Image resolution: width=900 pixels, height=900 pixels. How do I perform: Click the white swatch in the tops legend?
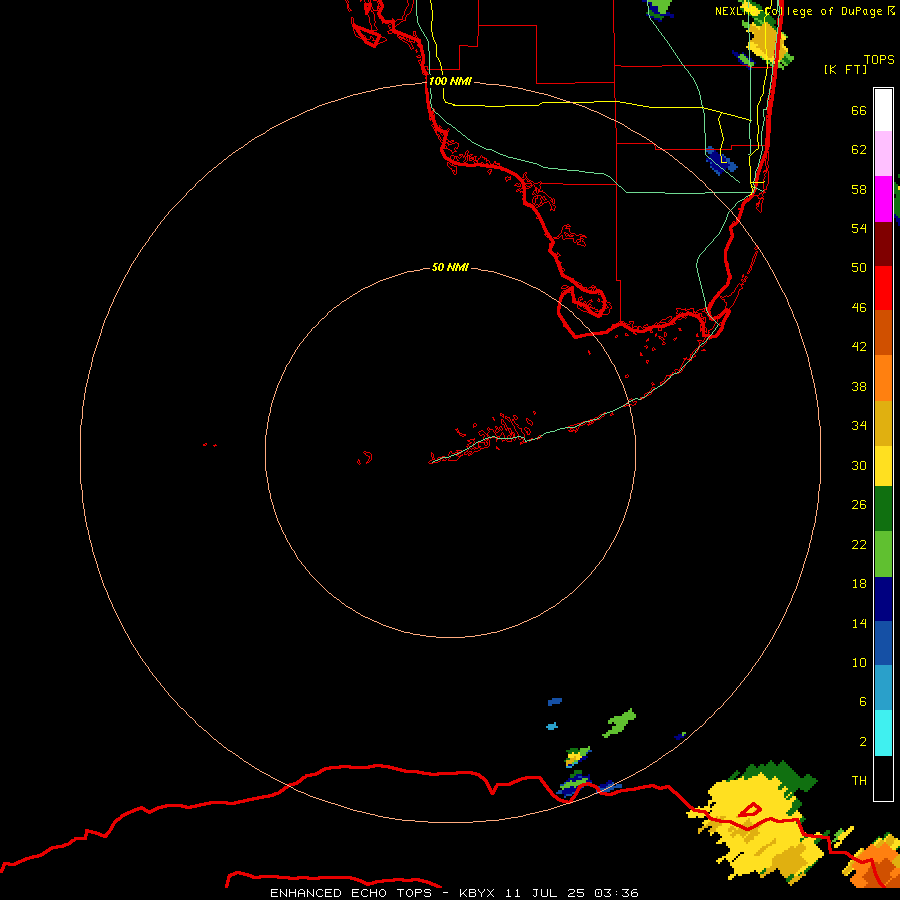point(883,110)
